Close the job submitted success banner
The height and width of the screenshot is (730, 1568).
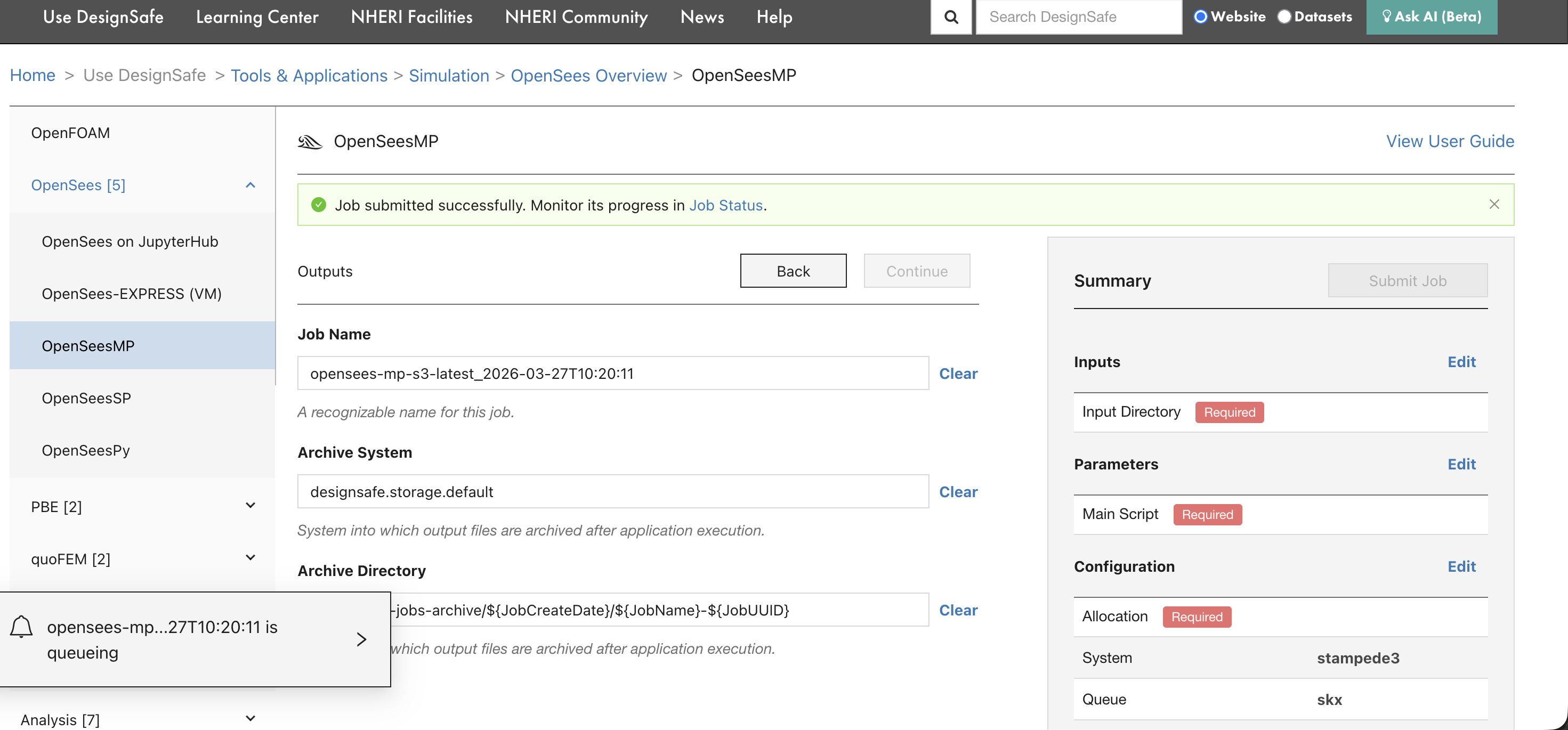[x=1494, y=205]
